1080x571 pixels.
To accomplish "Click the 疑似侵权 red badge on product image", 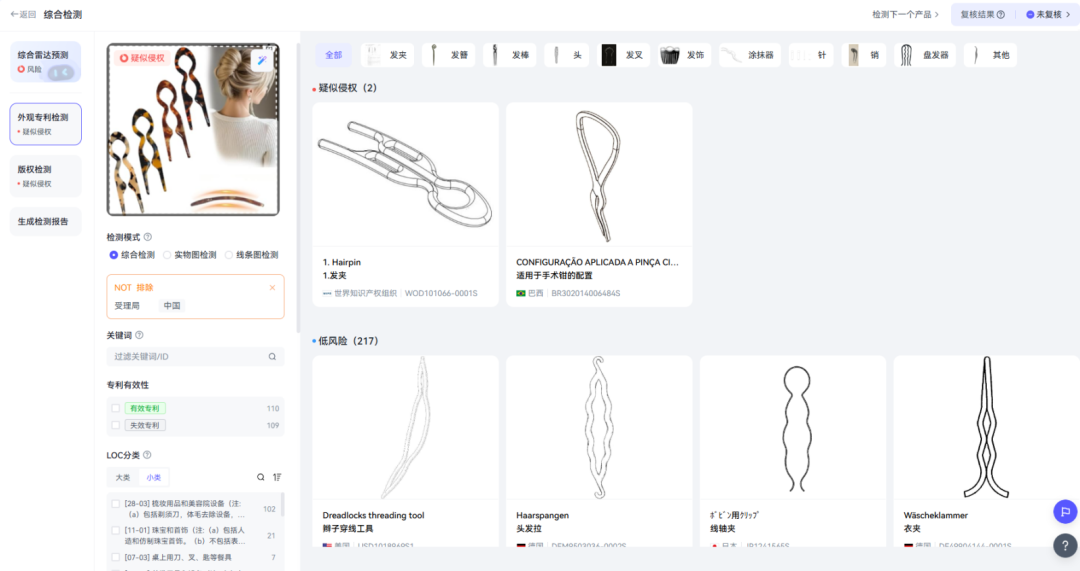I will pos(142,59).
